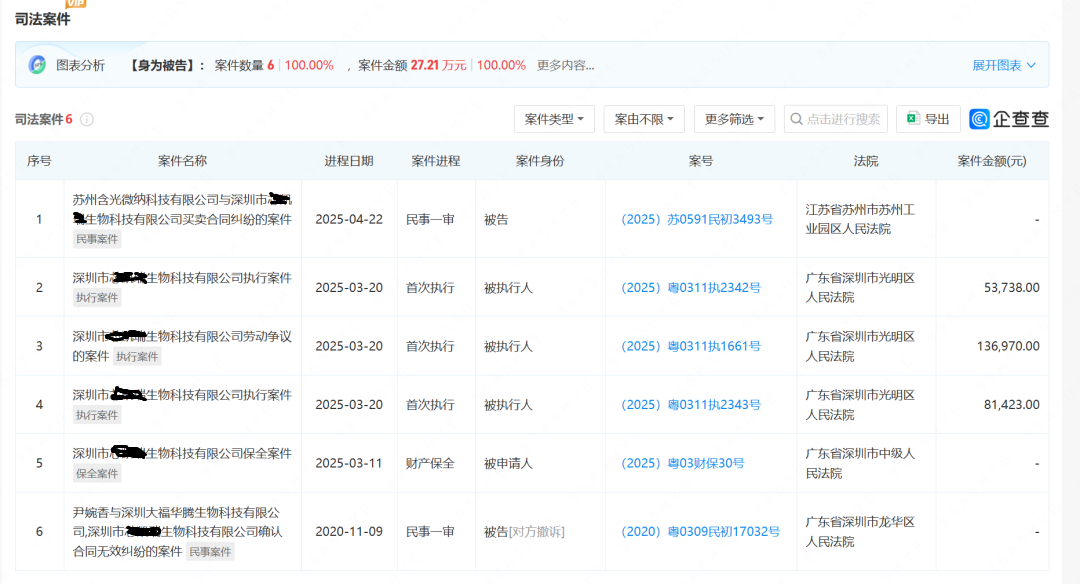Open case number 粤0309民初17032号
This screenshot has width=1080, height=584.
700,531
